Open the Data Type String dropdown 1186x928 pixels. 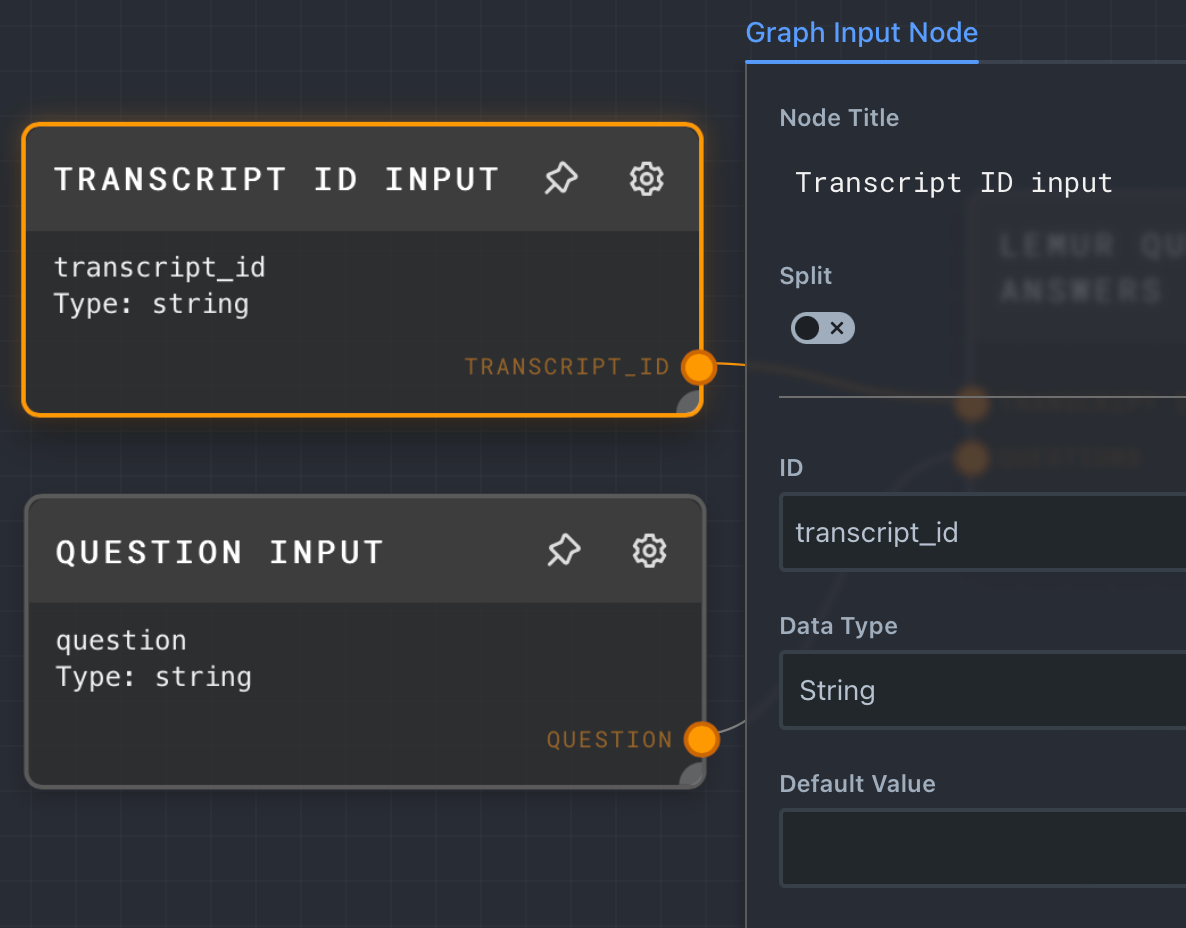point(983,691)
